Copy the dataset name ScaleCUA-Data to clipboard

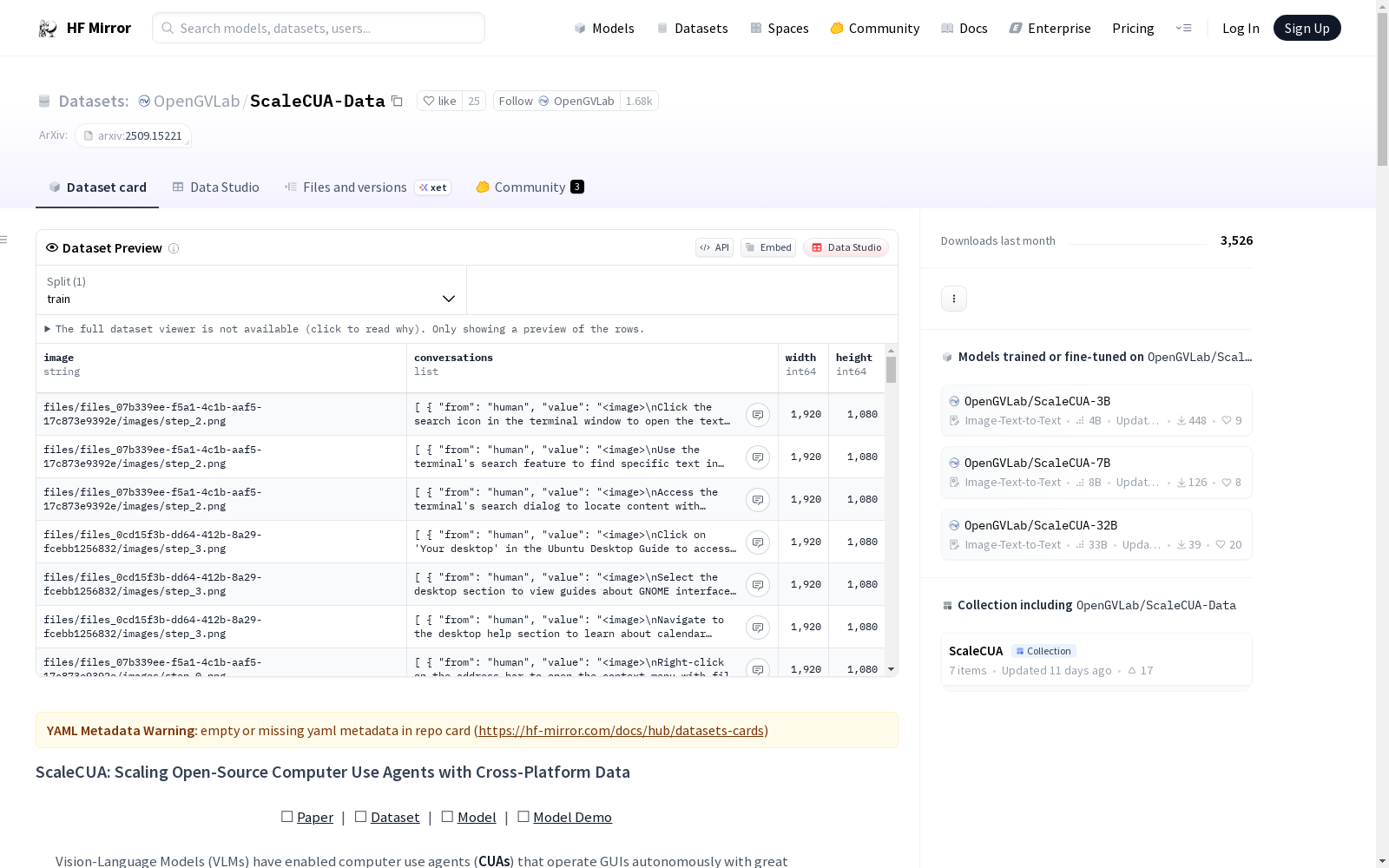click(397, 101)
